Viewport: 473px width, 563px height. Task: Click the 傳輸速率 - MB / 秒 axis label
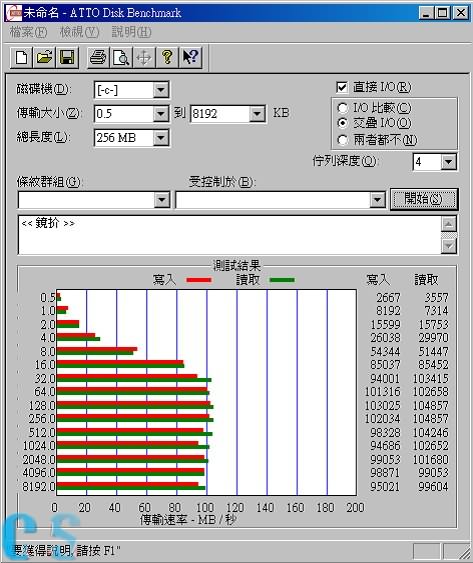click(188, 520)
